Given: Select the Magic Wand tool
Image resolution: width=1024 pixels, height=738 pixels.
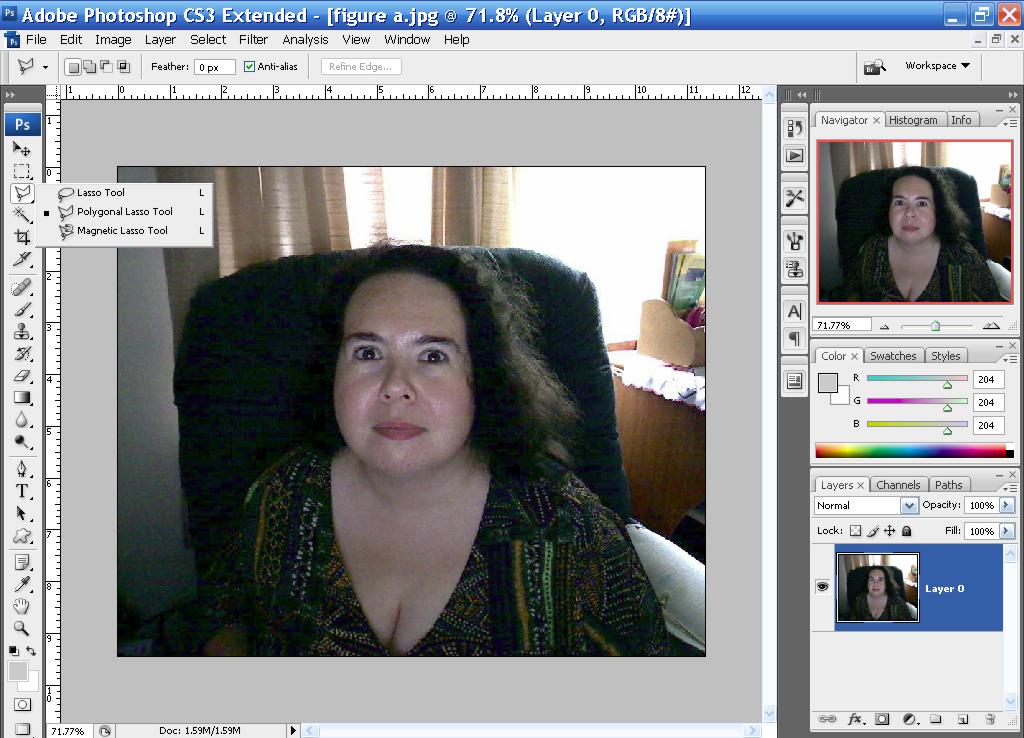Looking at the screenshot, I should [22, 215].
